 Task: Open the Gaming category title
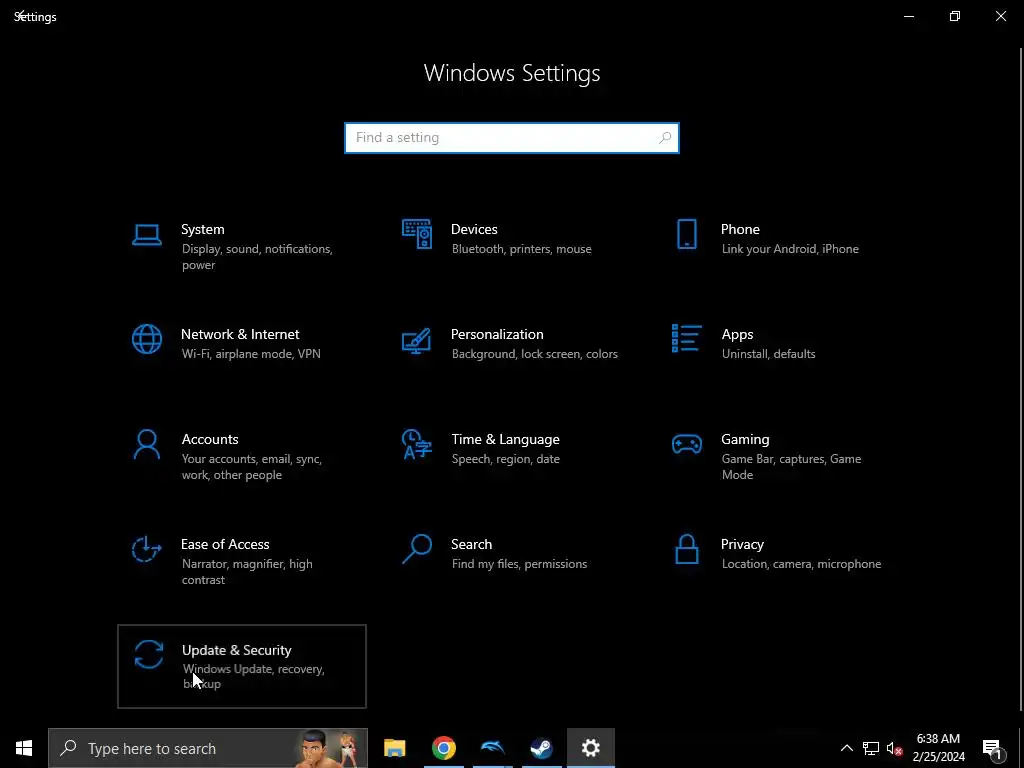[x=745, y=440]
